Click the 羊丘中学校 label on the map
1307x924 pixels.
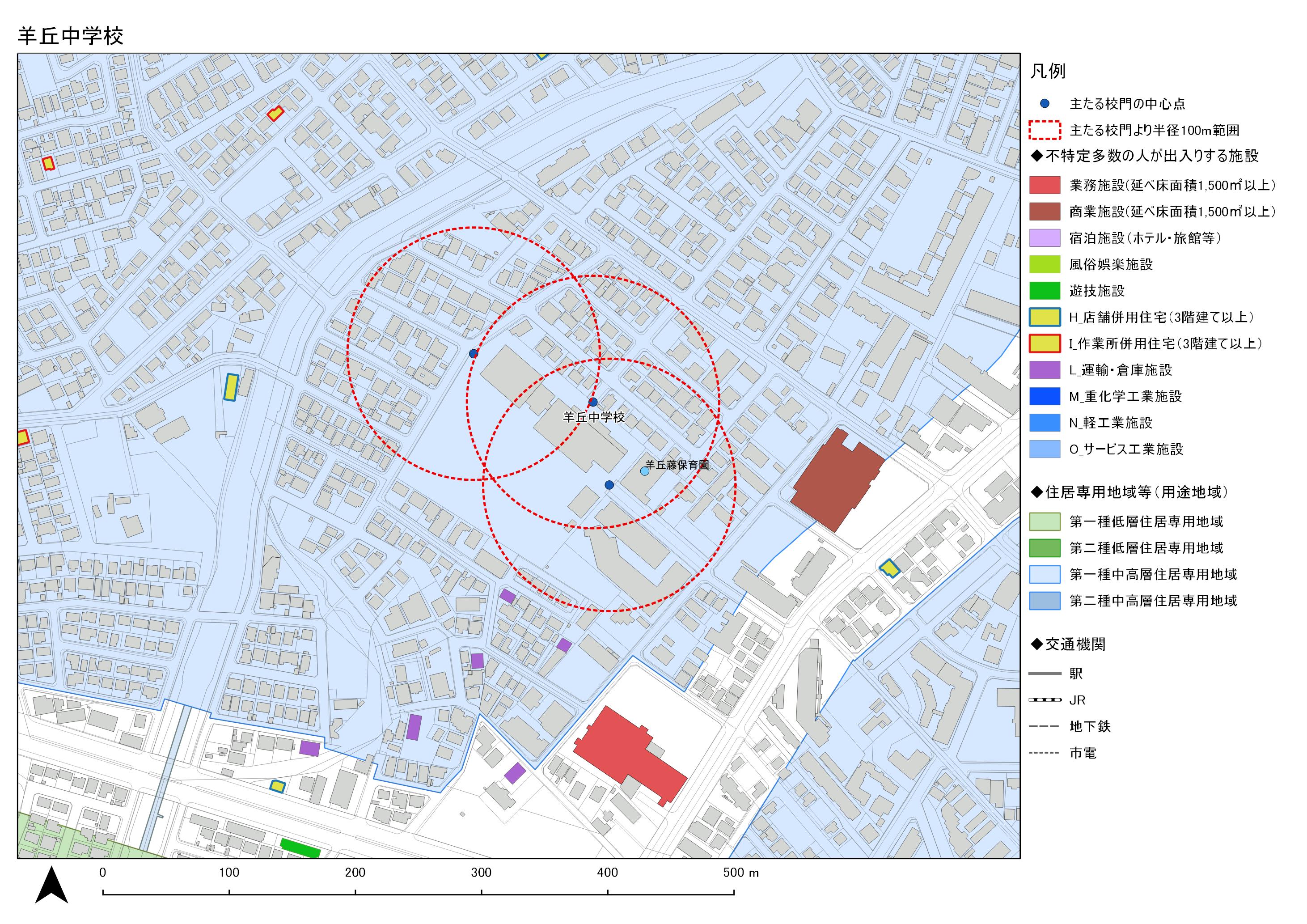(594, 417)
